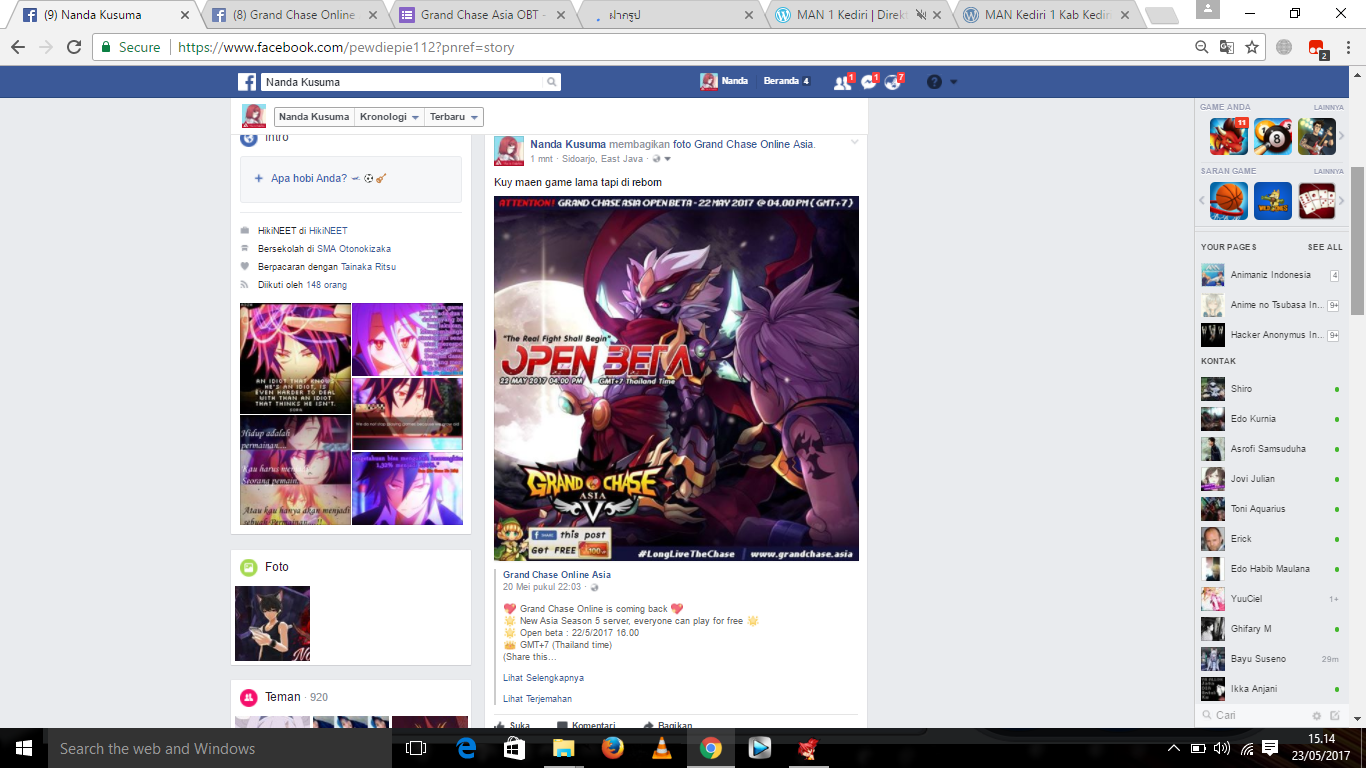Click the page vertical scrollbar thumb
Screen dimensions: 1366x768
(1358, 241)
